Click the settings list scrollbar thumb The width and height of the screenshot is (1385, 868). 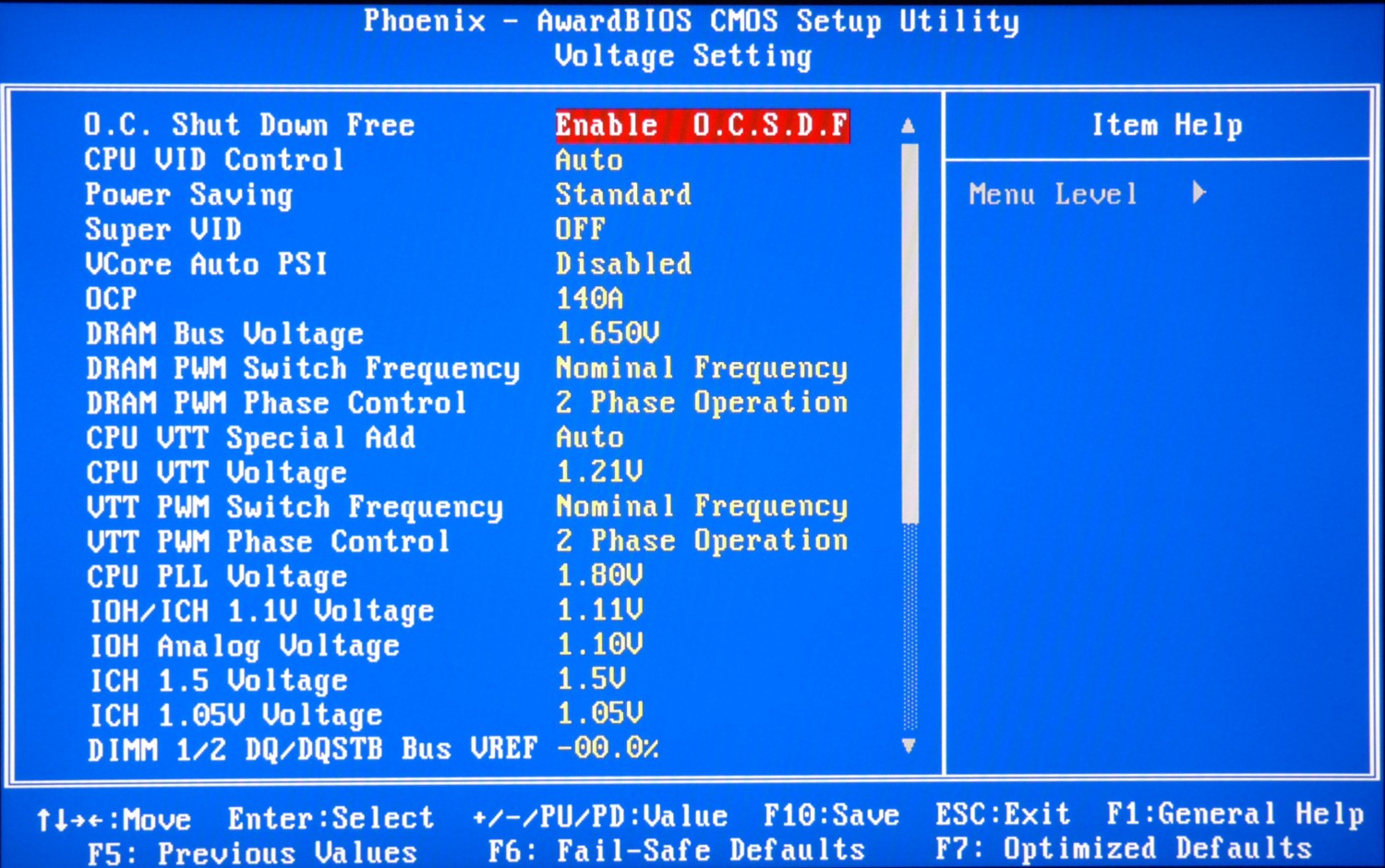[x=909, y=332]
